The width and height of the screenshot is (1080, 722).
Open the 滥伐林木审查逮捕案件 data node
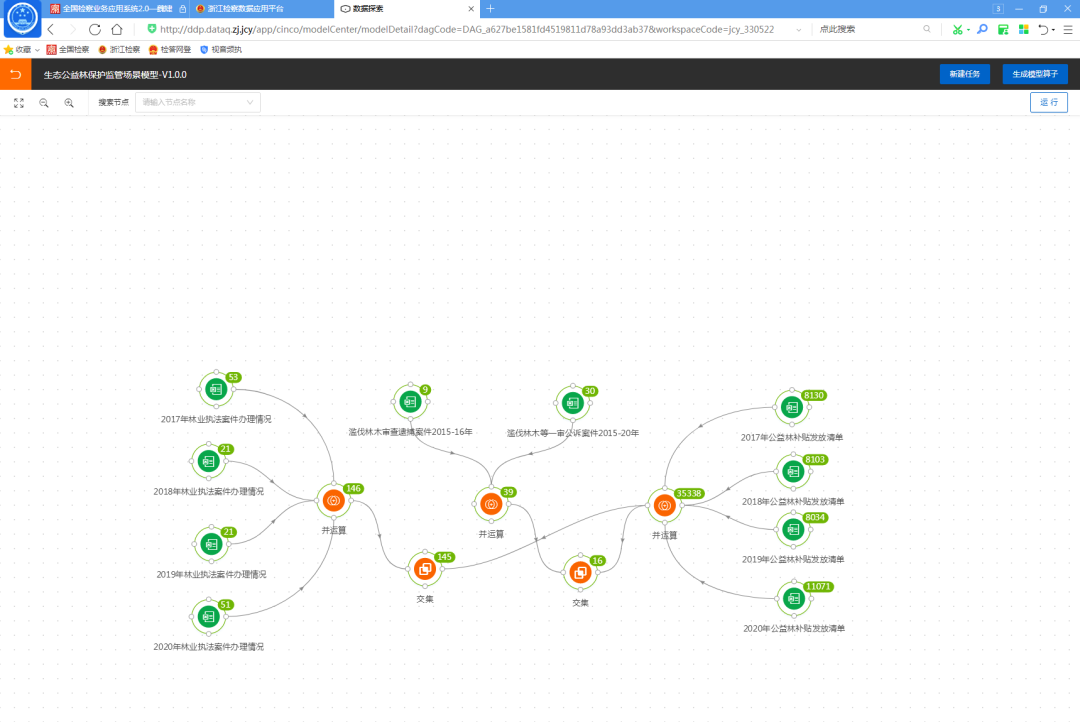point(409,402)
